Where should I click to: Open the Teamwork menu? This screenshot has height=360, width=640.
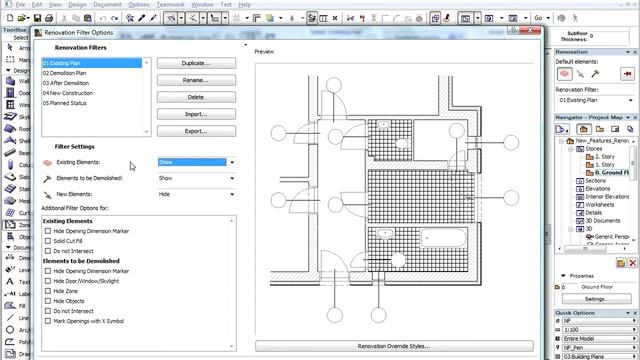[x=170, y=4]
